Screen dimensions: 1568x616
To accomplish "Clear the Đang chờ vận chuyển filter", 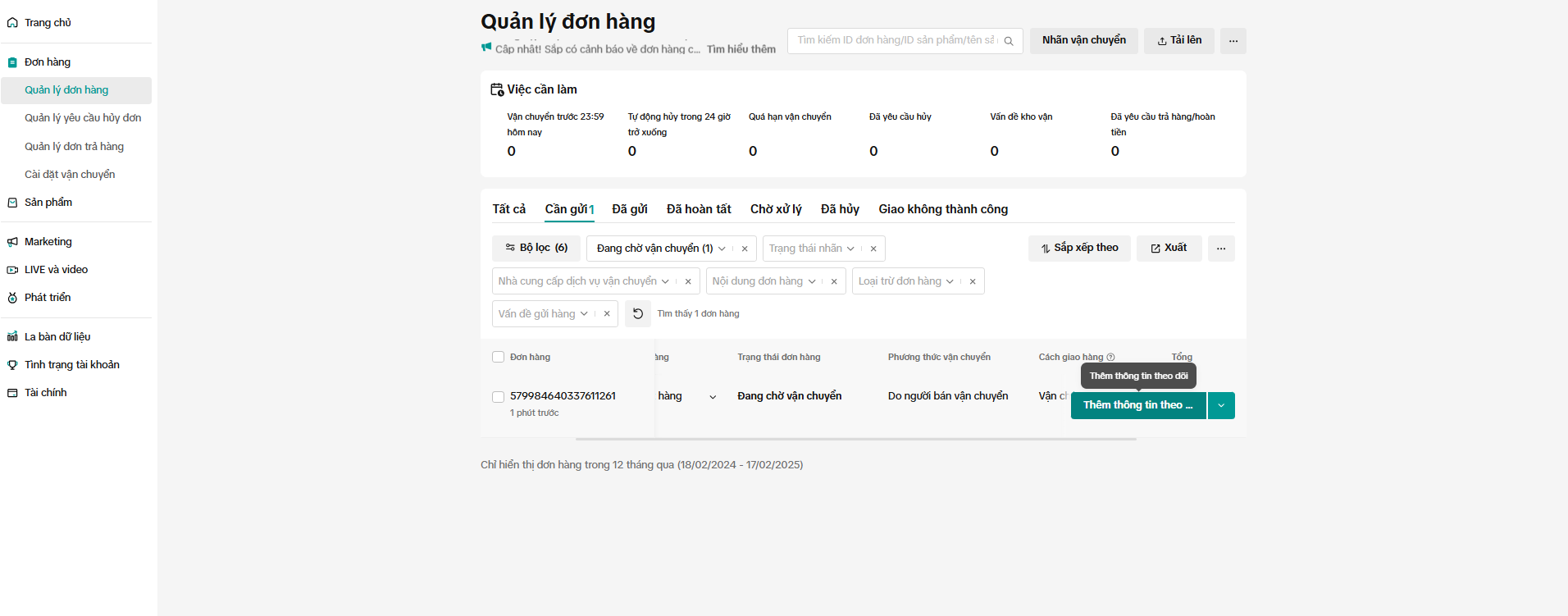I will [x=745, y=249].
